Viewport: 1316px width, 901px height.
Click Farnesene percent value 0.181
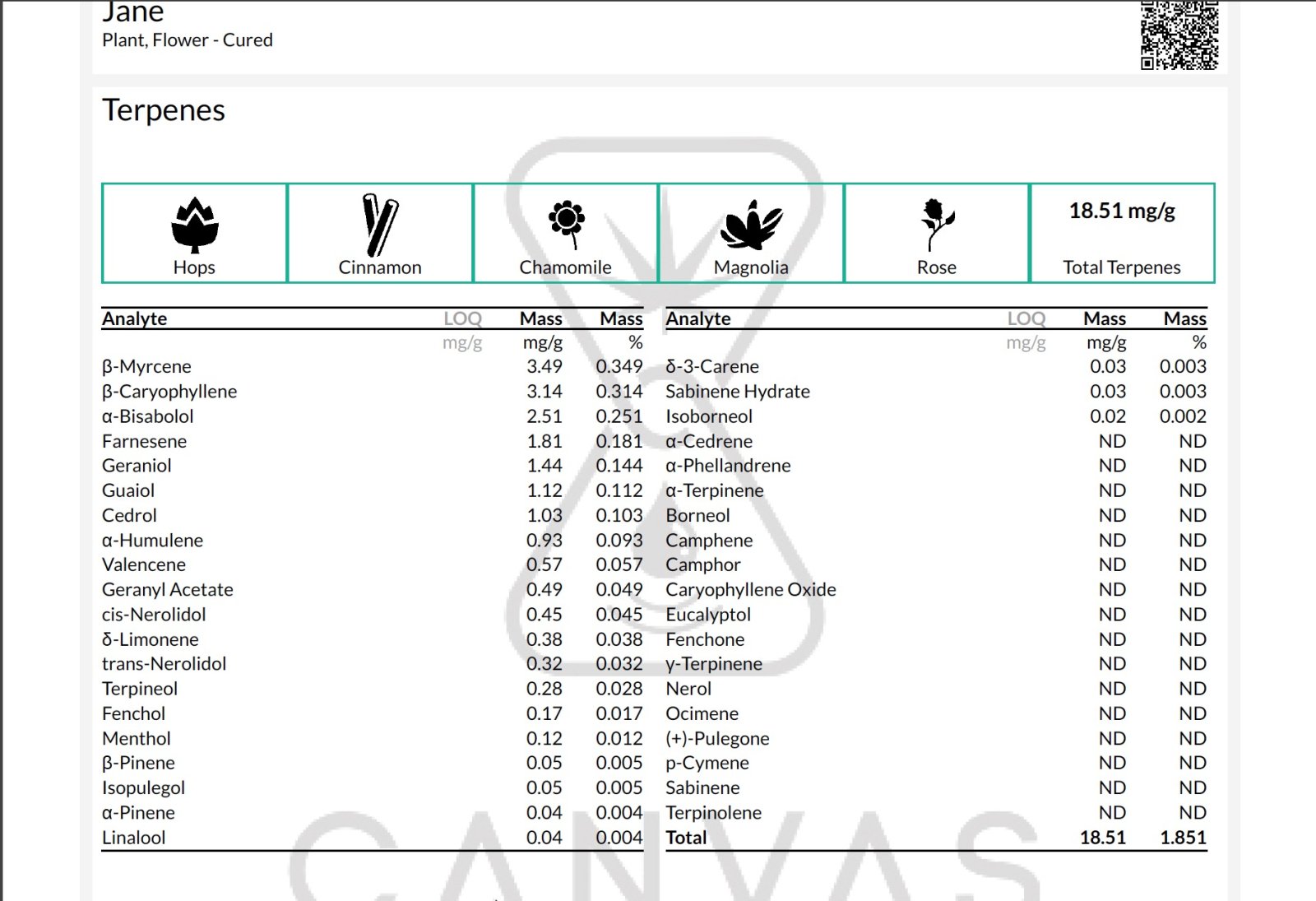click(x=619, y=441)
